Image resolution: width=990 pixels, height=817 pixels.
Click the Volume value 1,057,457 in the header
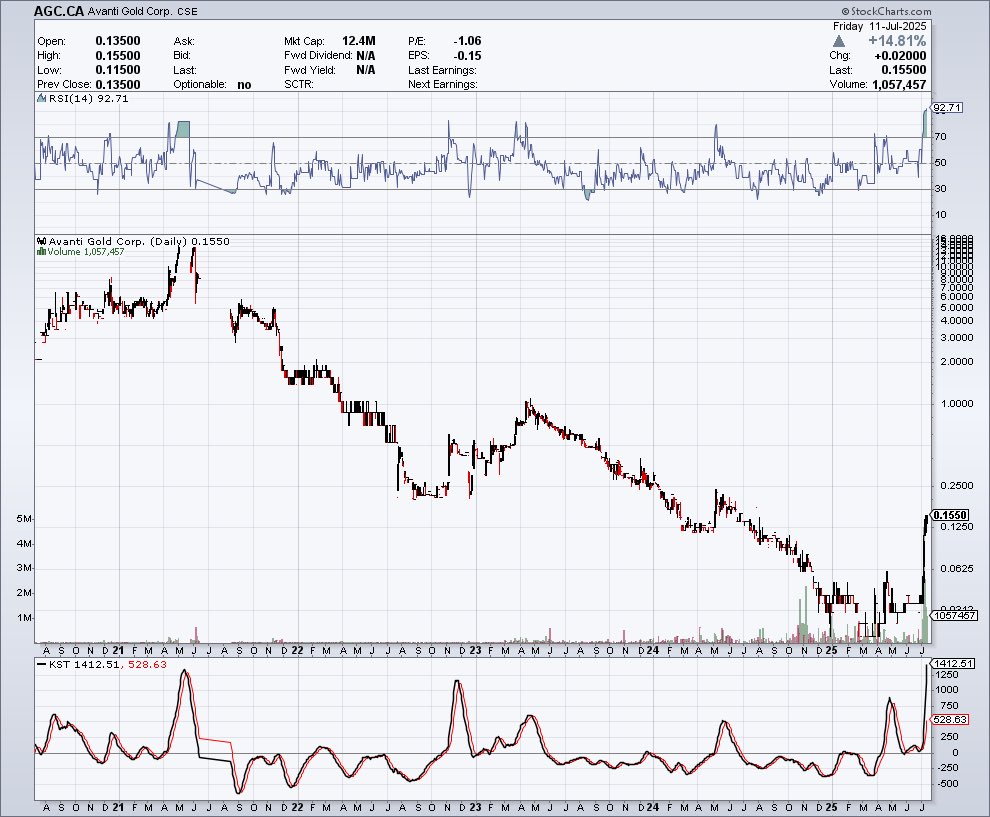click(x=899, y=85)
